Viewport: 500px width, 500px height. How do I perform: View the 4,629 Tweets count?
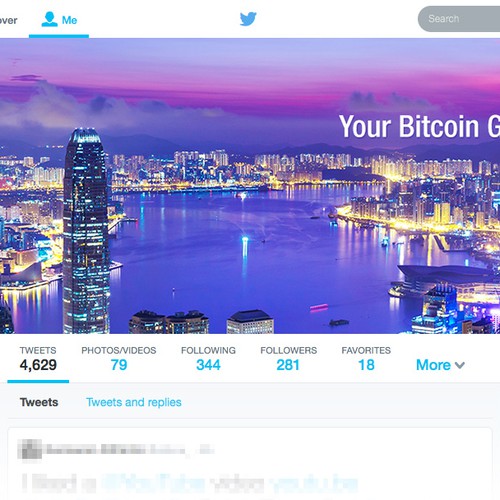click(x=38, y=359)
